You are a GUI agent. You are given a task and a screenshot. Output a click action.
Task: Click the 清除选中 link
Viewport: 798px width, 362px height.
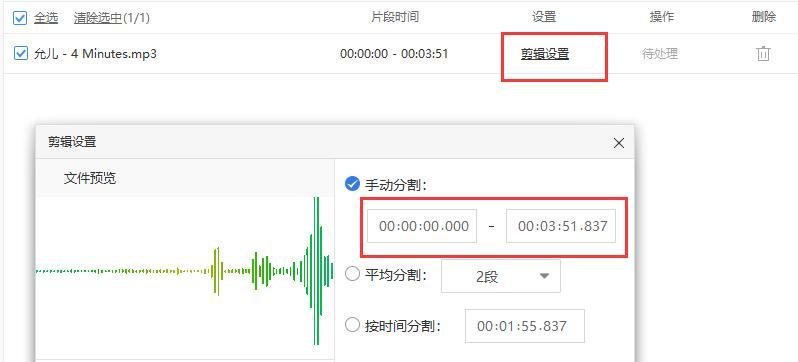pos(98,18)
